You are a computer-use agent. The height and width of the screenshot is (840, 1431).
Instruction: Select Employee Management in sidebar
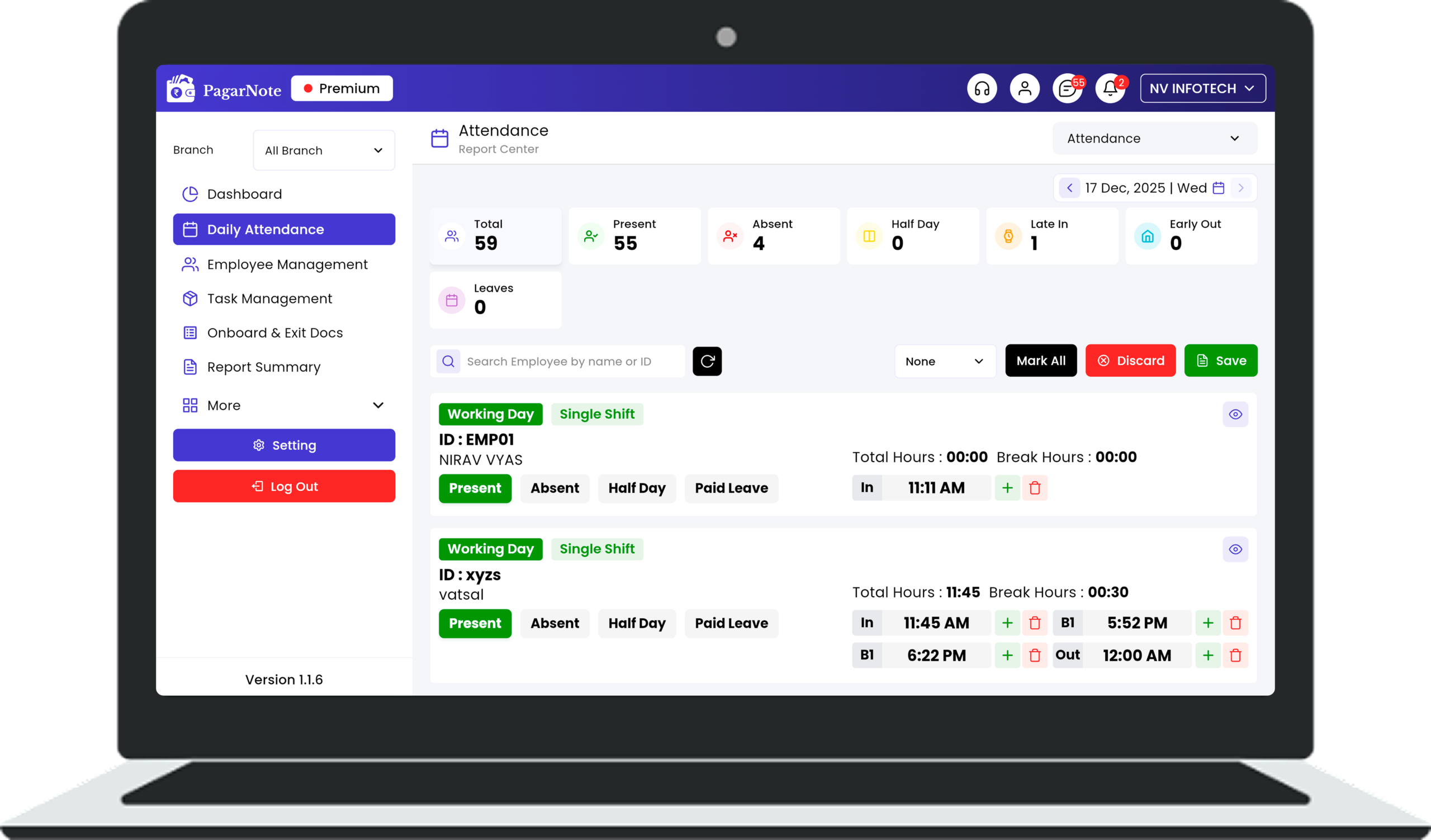[287, 264]
